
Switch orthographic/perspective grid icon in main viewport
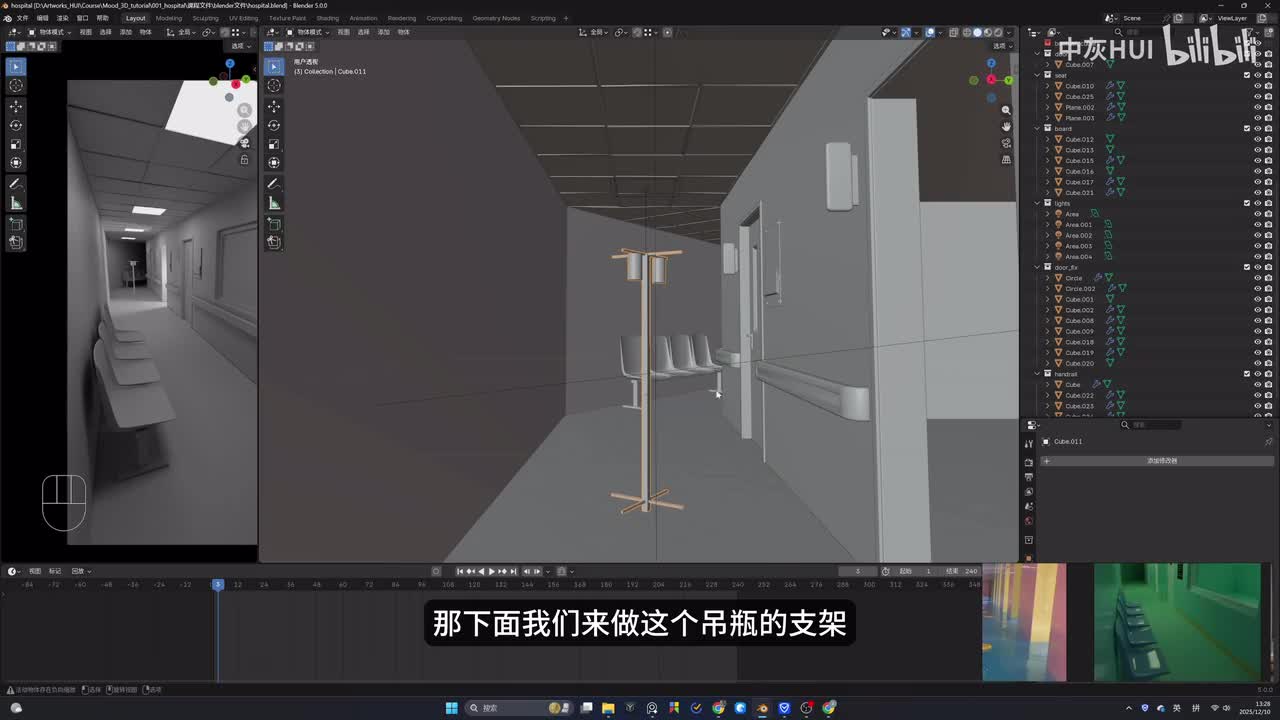(1006, 159)
